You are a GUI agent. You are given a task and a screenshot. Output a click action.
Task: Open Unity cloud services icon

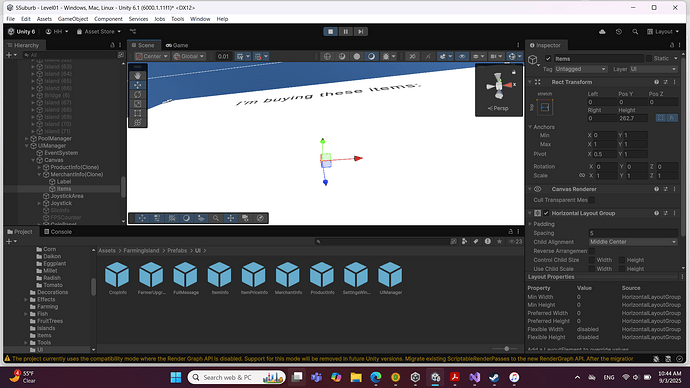pyautogui.click(x=602, y=32)
